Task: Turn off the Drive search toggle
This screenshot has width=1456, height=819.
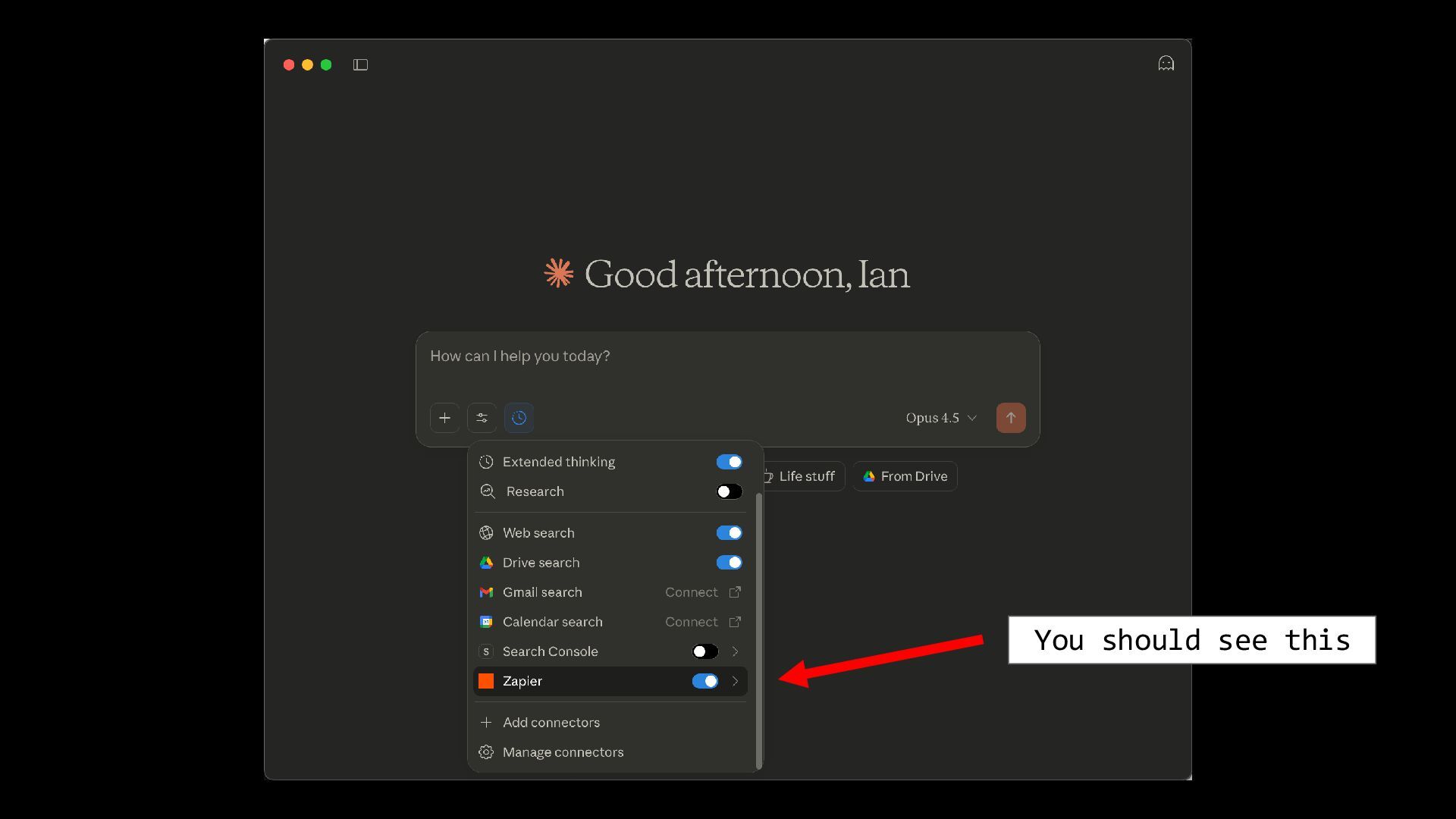Action: click(x=729, y=563)
